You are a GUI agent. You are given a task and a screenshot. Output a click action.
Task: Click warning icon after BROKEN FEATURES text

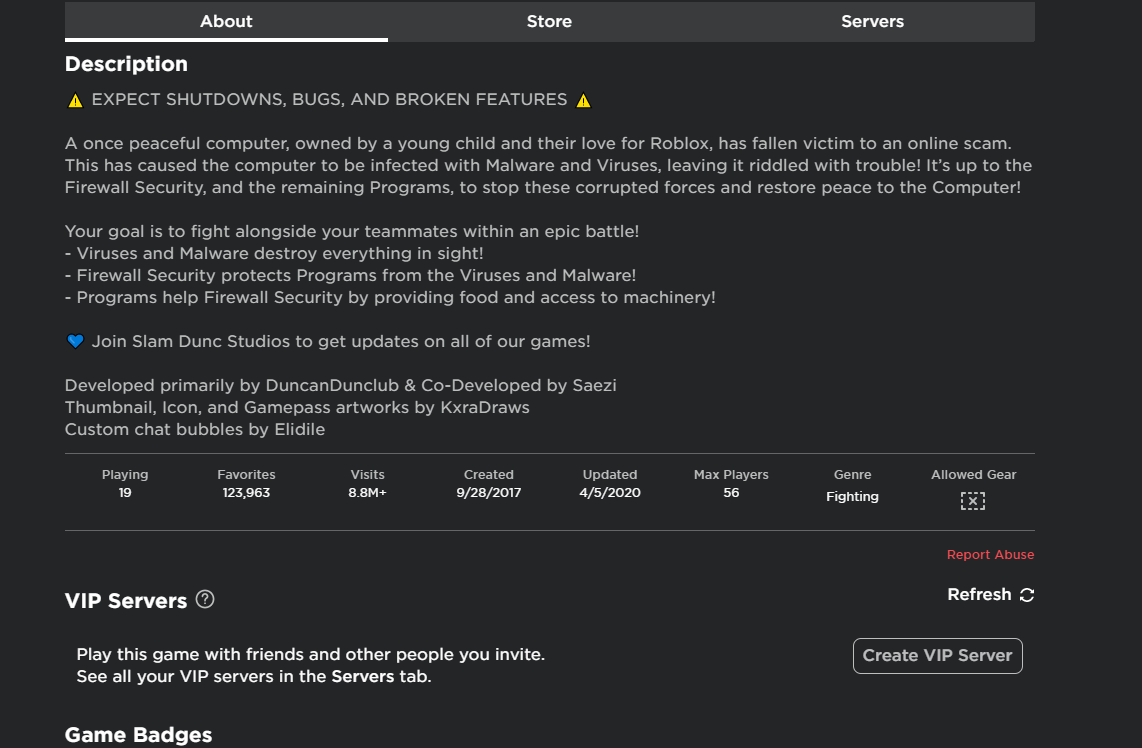pyautogui.click(x=584, y=100)
